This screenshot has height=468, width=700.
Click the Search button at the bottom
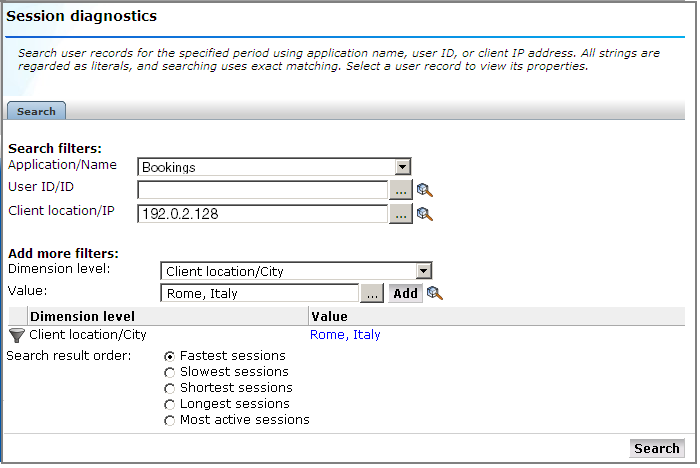click(657, 448)
